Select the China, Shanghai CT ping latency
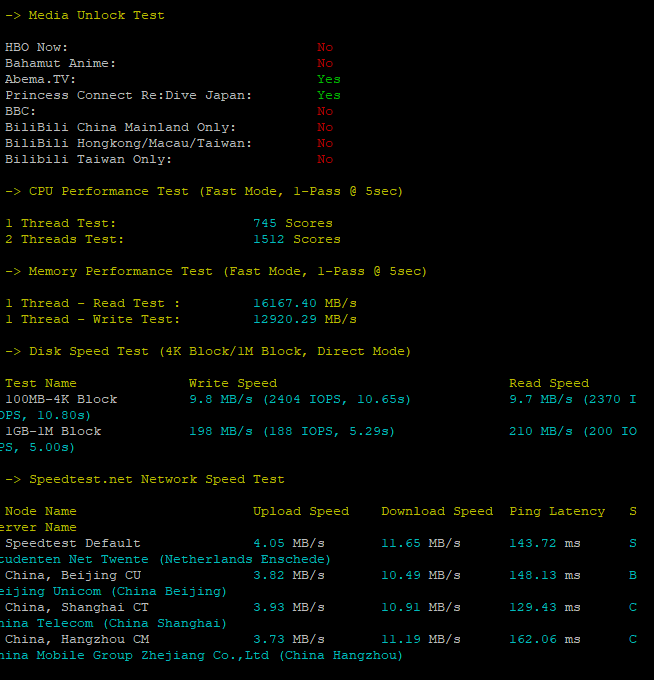The height and width of the screenshot is (680, 654). pos(544,607)
